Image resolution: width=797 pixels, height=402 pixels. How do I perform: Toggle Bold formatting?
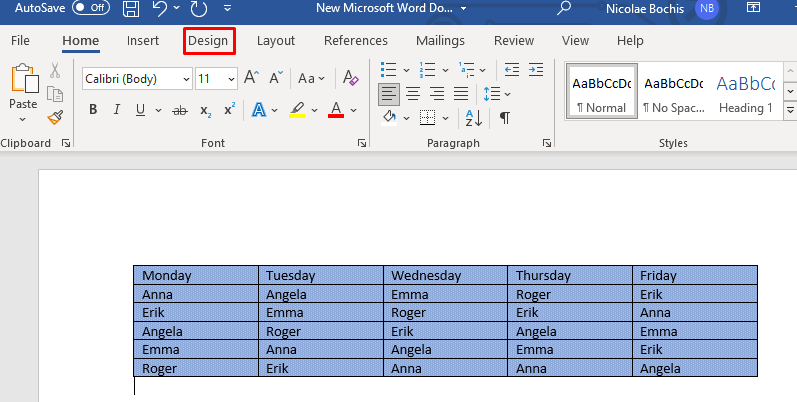(x=93, y=110)
